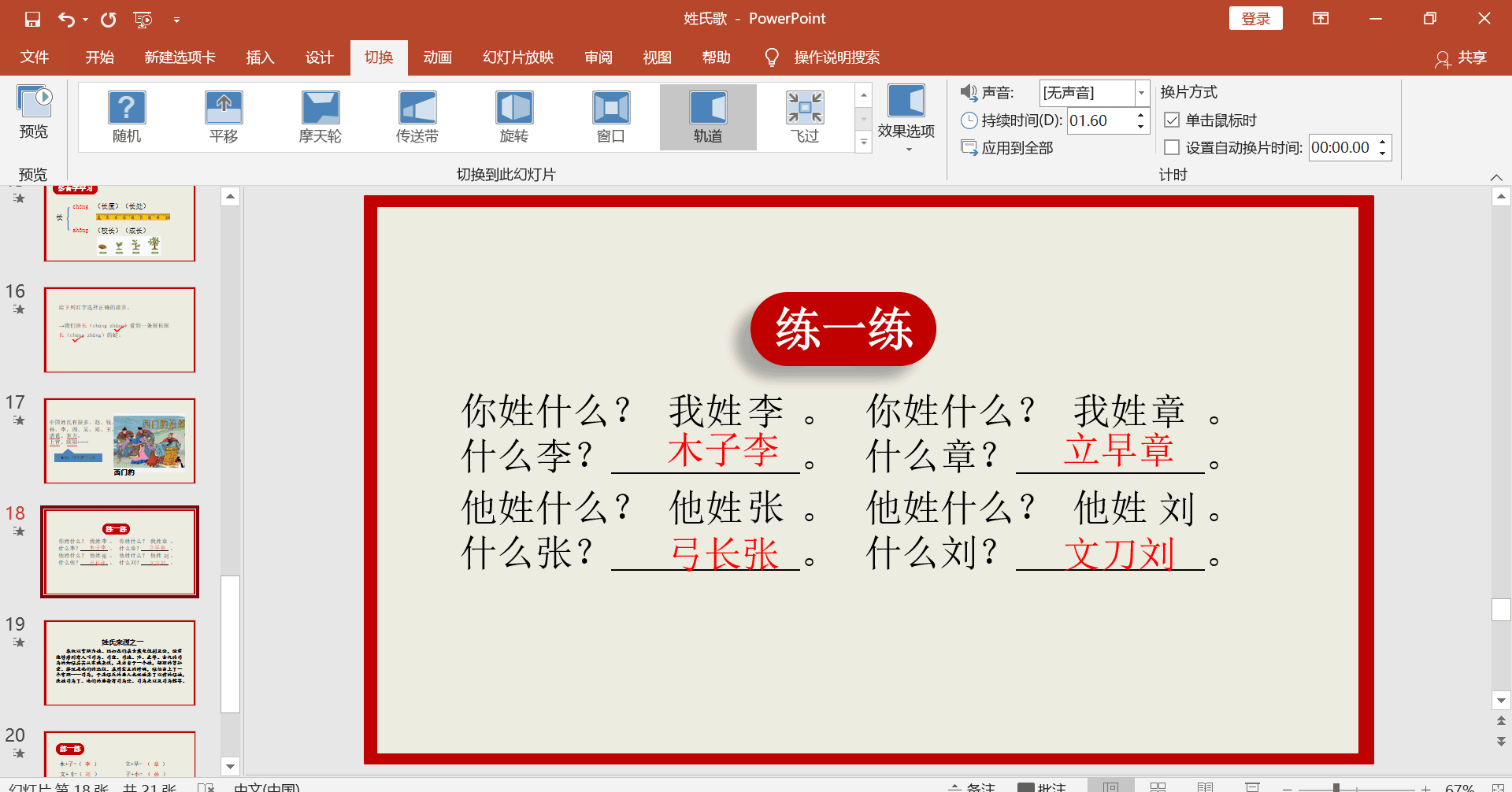Toggle the 单击鼠标时 on-click checkbox
This screenshot has width=1512, height=792.
pyautogui.click(x=1172, y=120)
